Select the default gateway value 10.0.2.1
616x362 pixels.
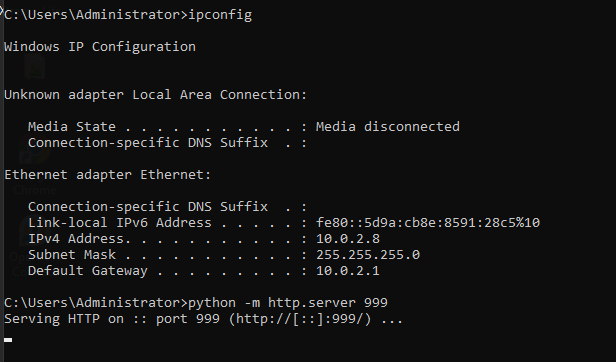coord(348,271)
